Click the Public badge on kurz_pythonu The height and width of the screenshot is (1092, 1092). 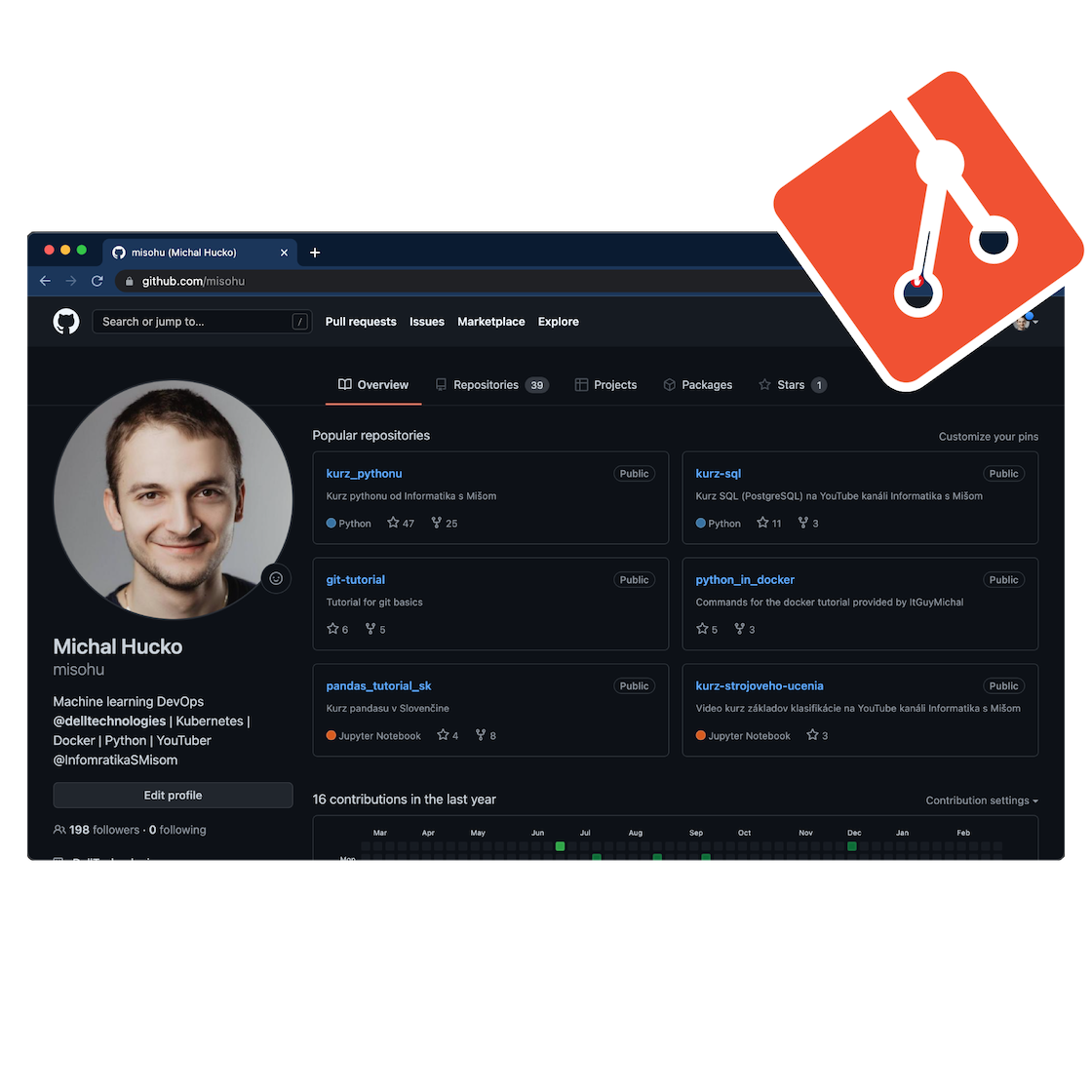coord(635,474)
